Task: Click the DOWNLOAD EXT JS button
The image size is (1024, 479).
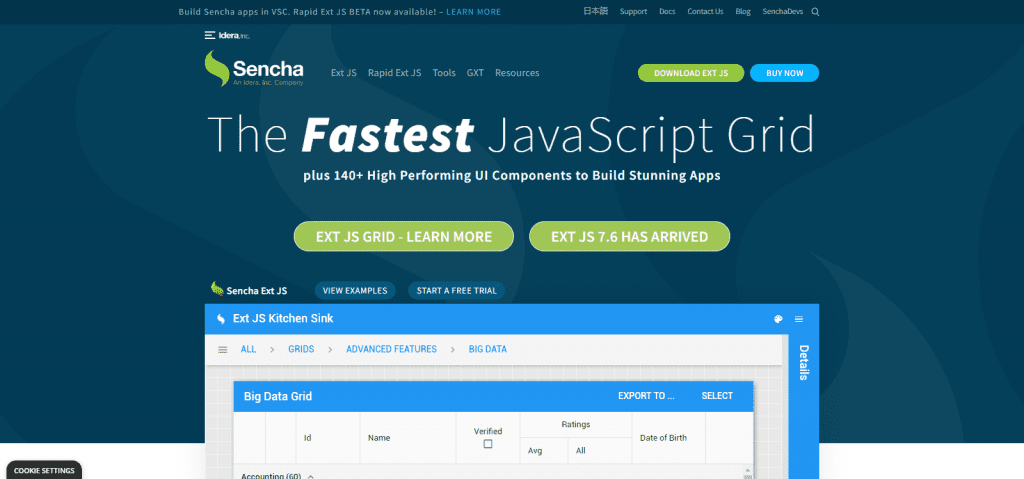Action: pos(691,73)
